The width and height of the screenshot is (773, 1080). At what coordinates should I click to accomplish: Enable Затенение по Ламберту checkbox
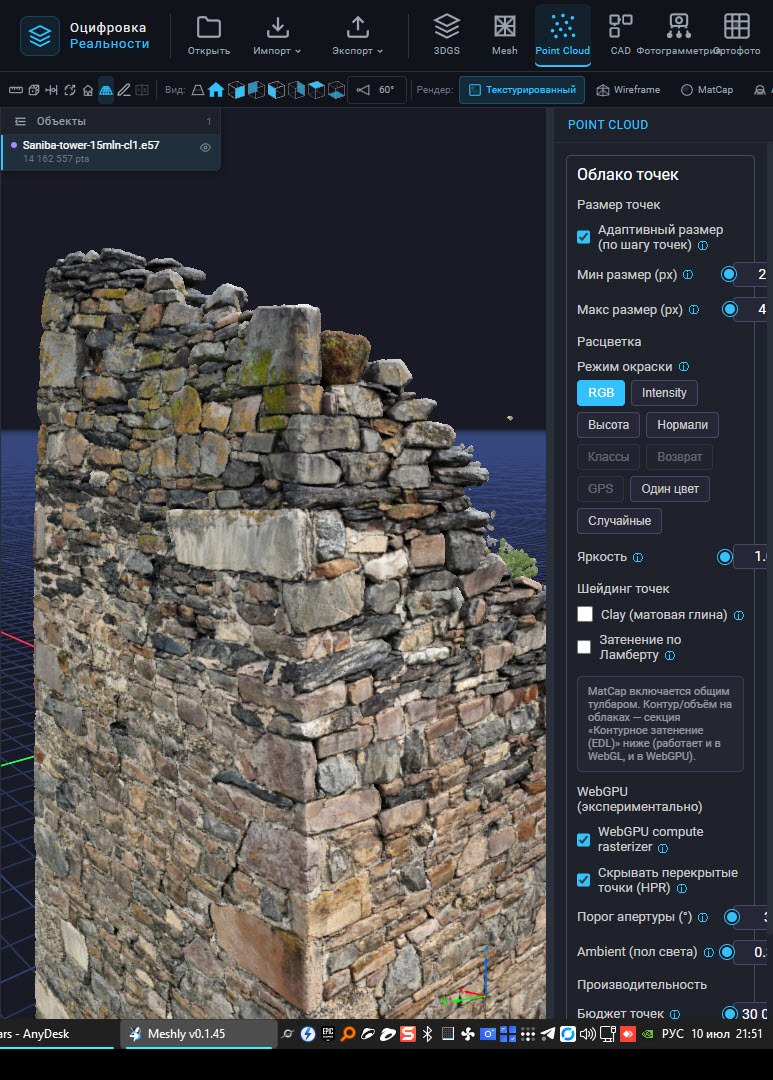tap(584, 647)
